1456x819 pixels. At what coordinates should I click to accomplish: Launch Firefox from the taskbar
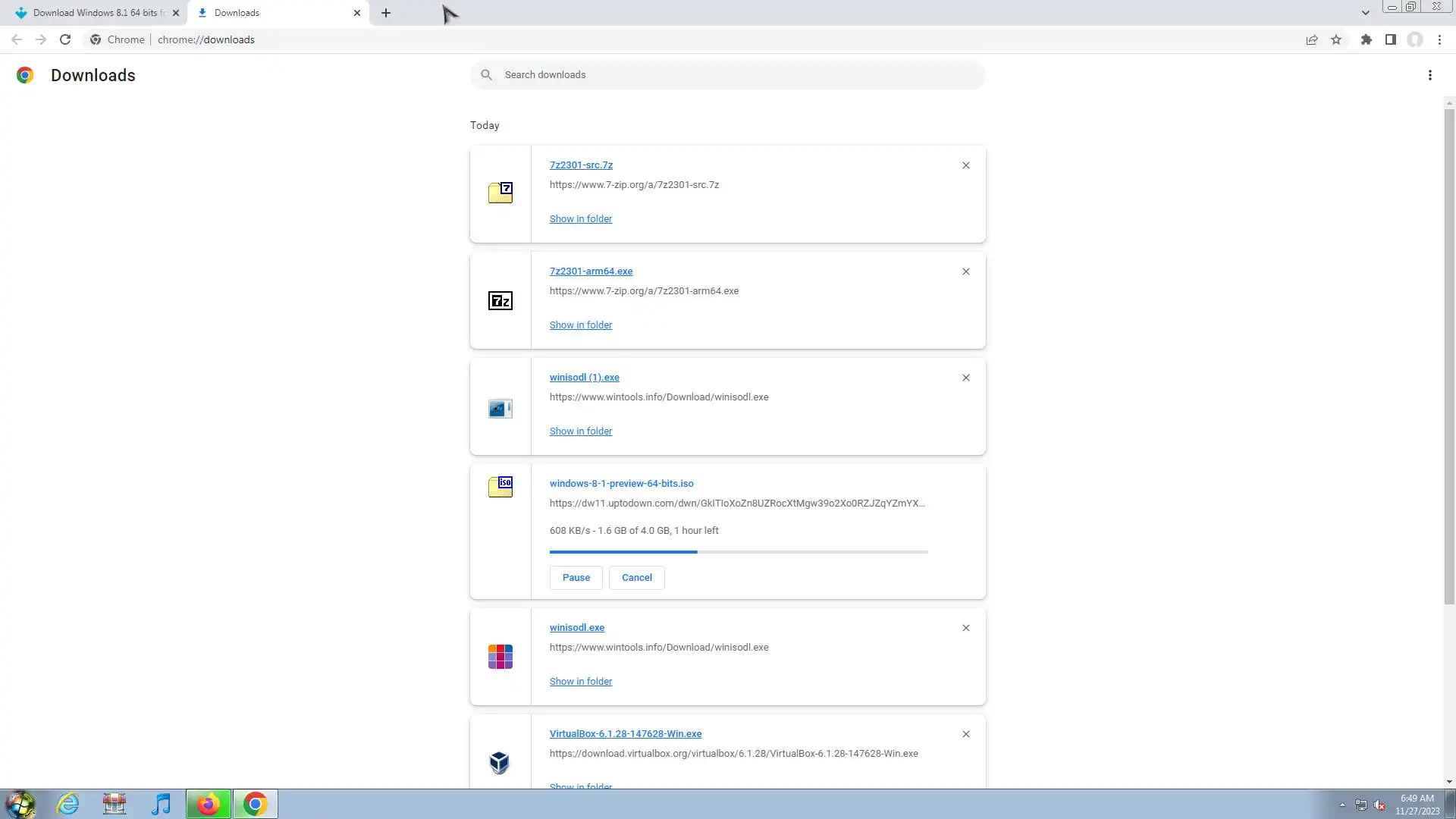[208, 804]
